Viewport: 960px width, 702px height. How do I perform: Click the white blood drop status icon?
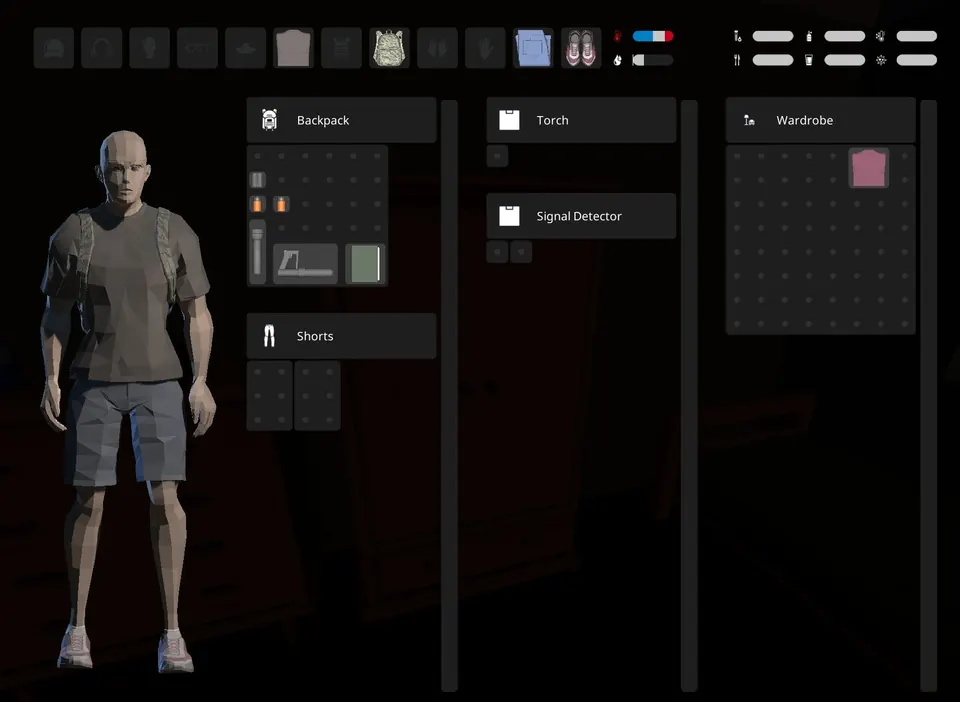tap(617, 60)
